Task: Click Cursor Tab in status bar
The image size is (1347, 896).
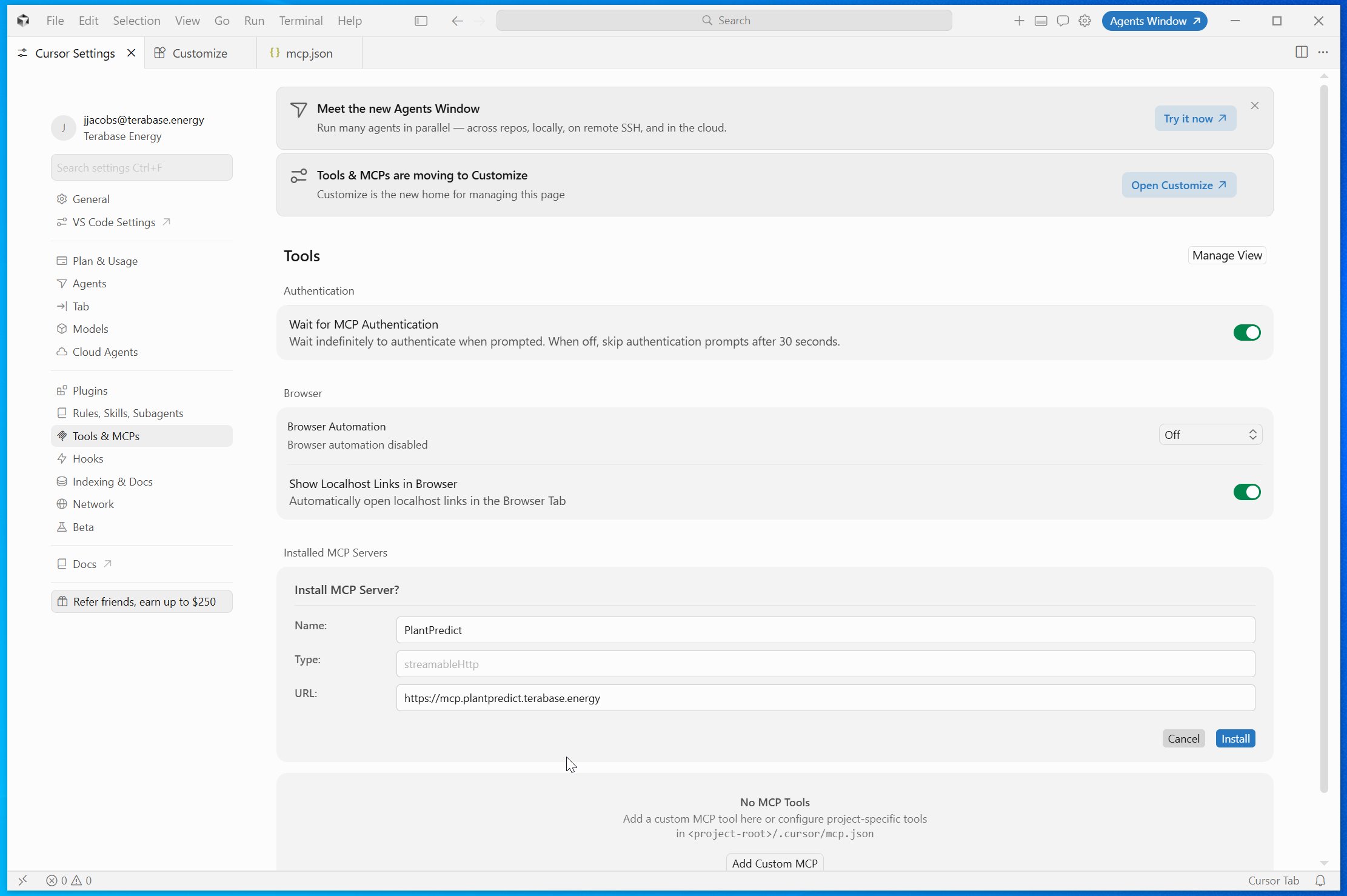Action: (x=1273, y=880)
